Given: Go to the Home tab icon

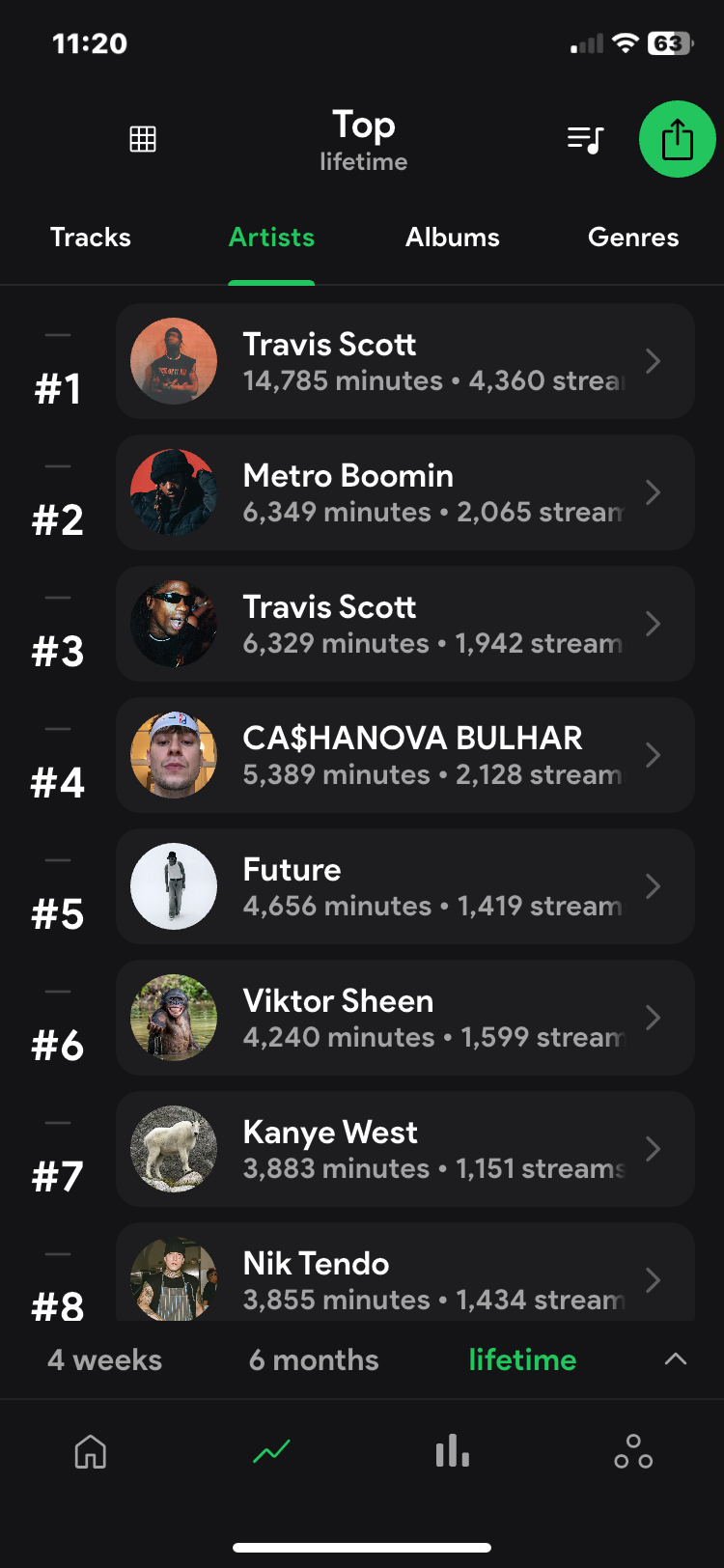Looking at the screenshot, I should click(x=91, y=1450).
